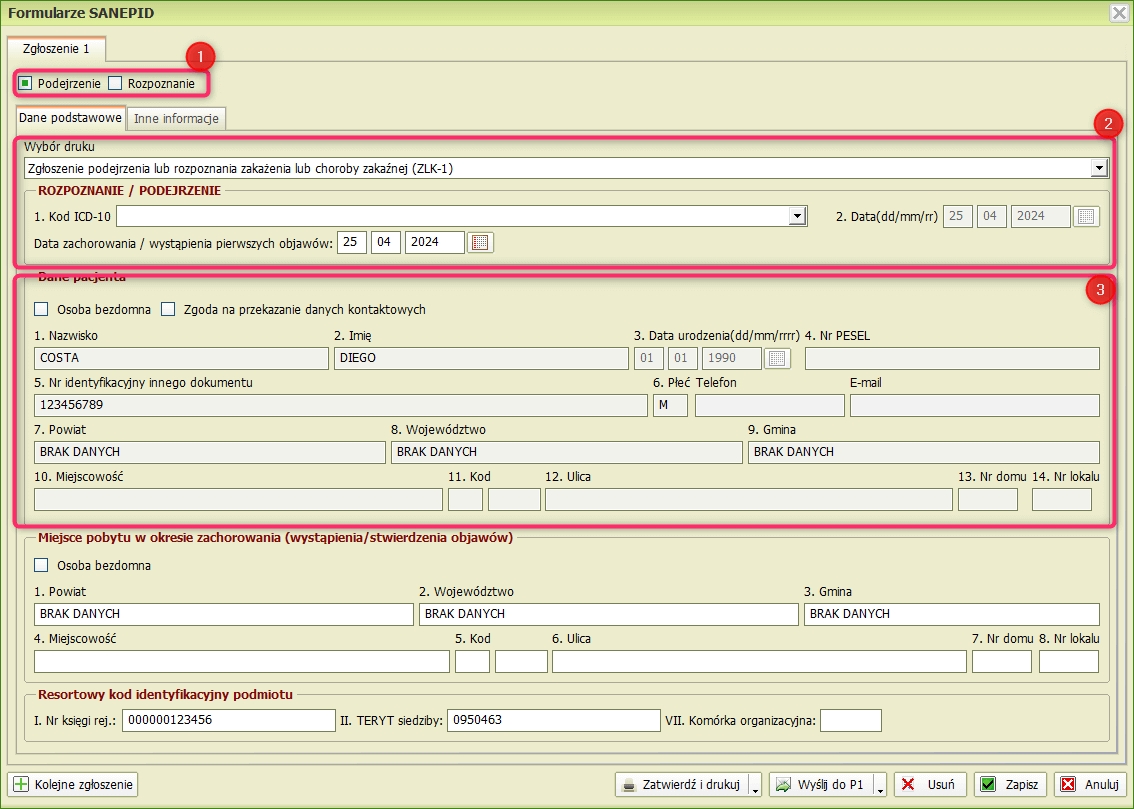The width and height of the screenshot is (1134, 809).
Task: Expand the Wyślij do P1 dropdown arrow
Action: [x=880, y=786]
